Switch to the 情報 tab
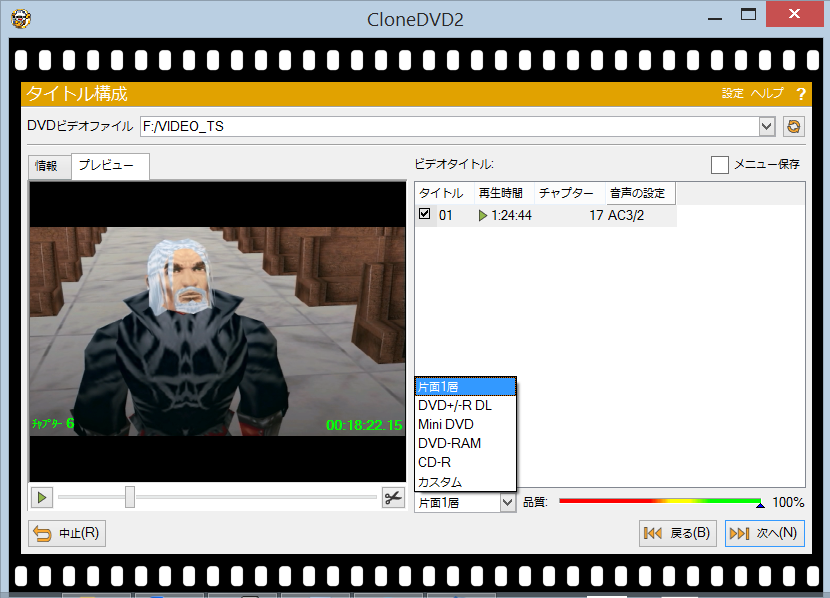 [47, 166]
